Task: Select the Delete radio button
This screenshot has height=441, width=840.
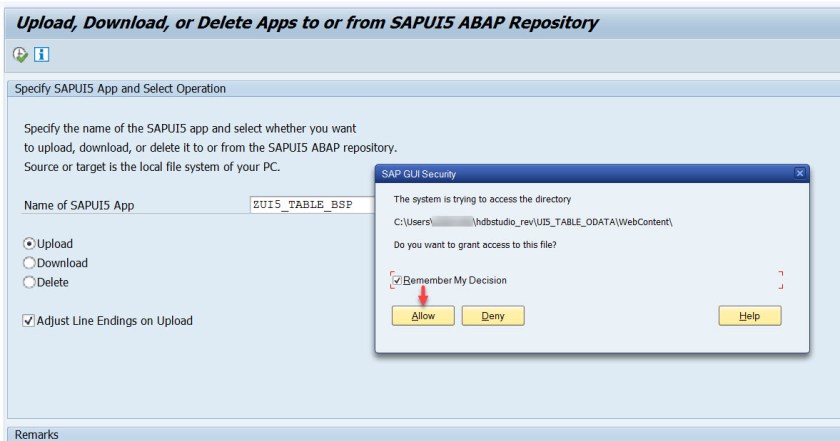Action: pos(29,282)
